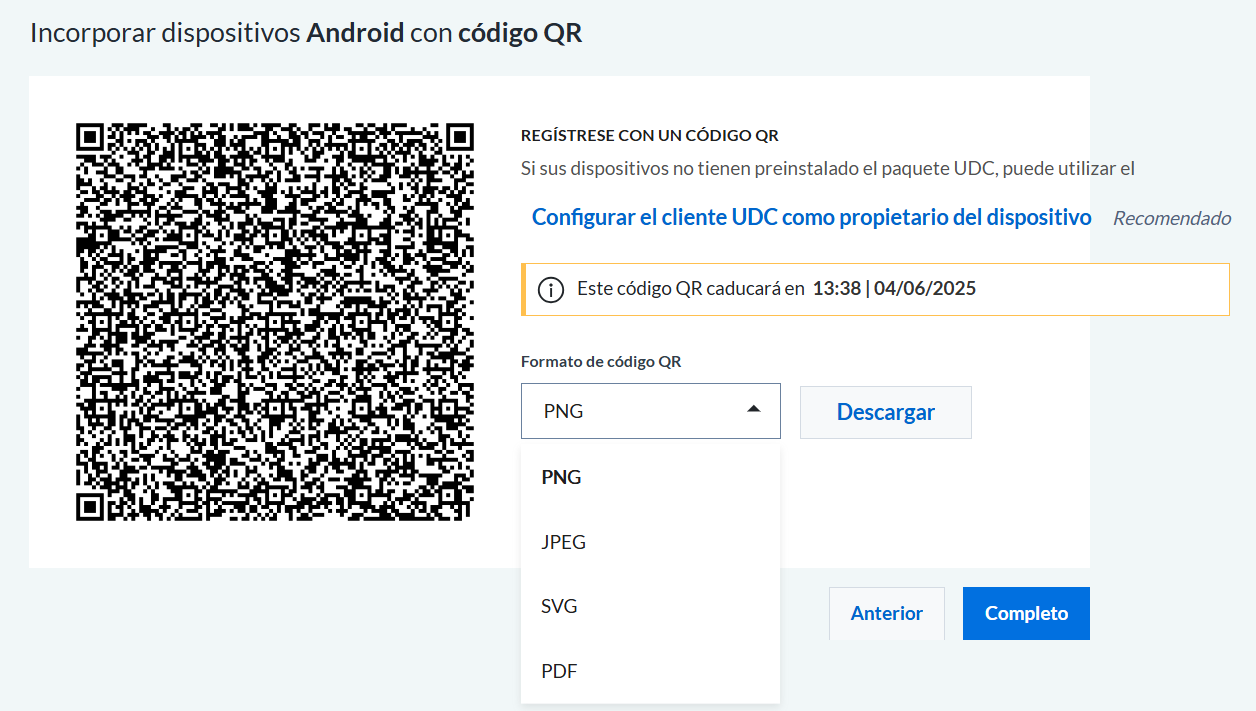
Task: Open the Configurar el cliente UDC link
Action: 811,217
